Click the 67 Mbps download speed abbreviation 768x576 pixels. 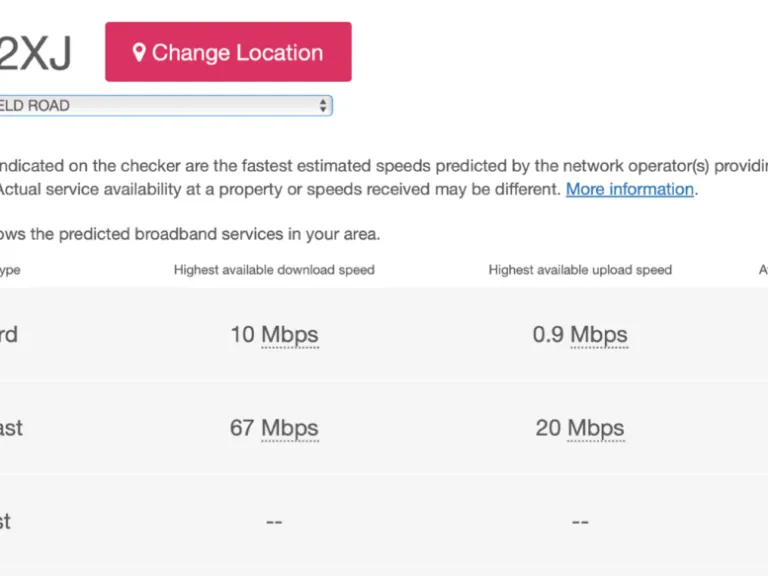290,428
